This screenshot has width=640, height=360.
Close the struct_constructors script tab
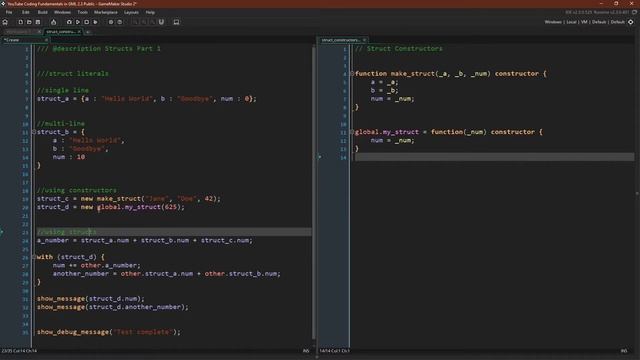[x=364, y=40]
